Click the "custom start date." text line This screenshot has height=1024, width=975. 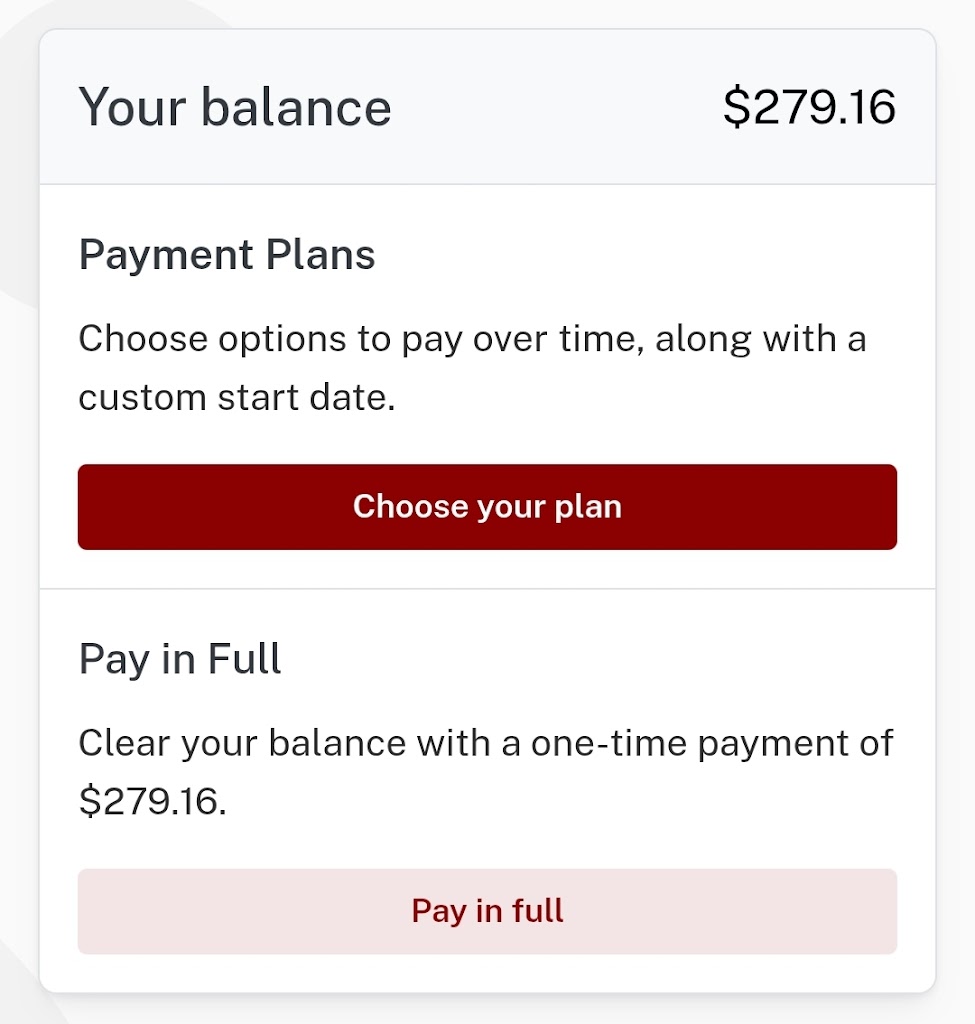coord(237,397)
